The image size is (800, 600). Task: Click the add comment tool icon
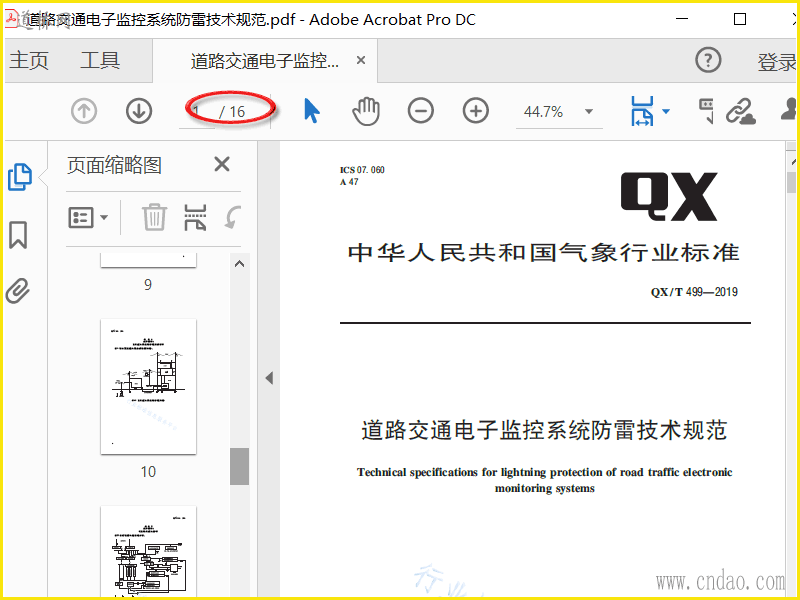pyautogui.click(x=707, y=111)
